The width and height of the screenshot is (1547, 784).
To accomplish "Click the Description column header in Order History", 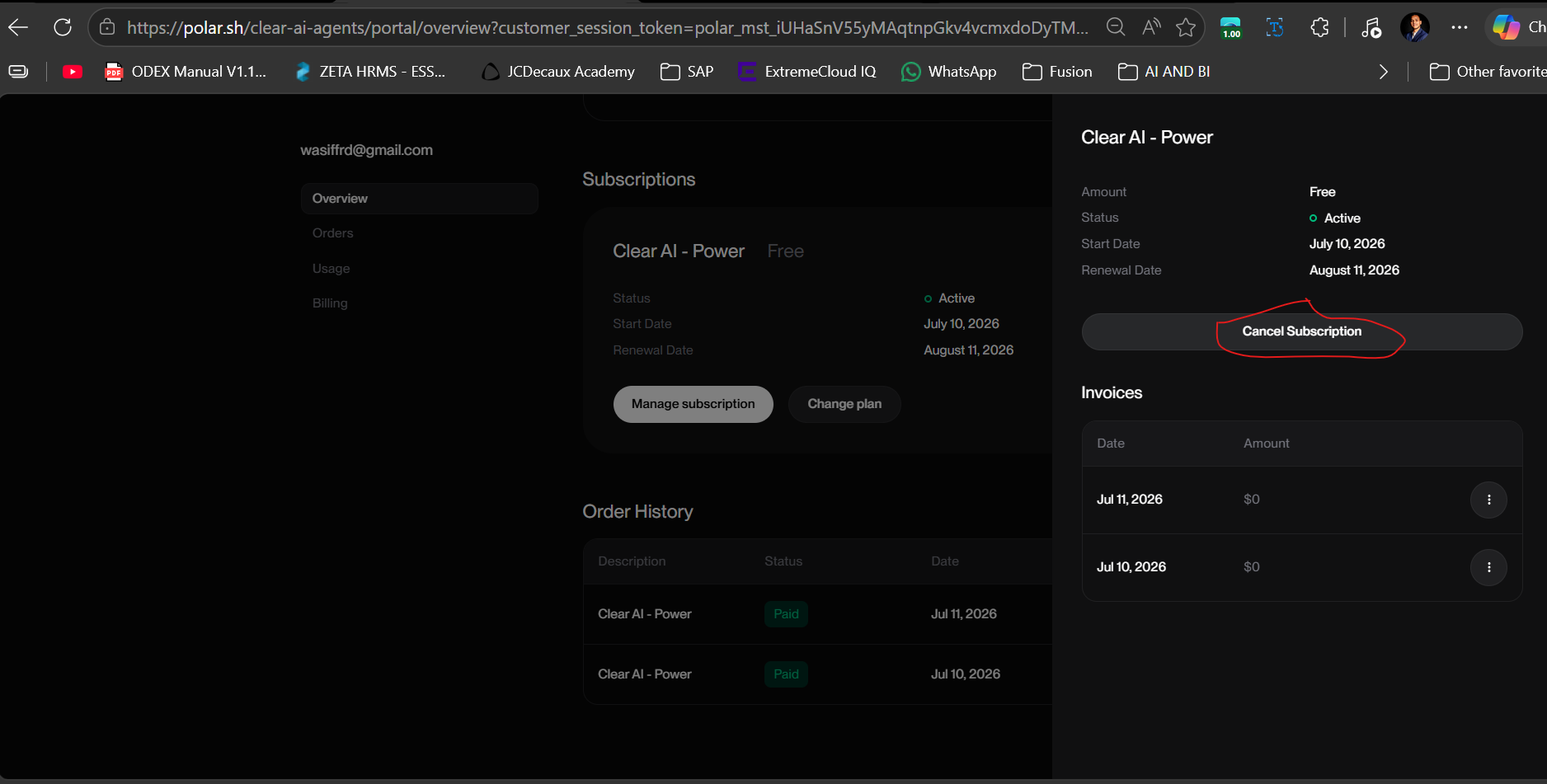I will pyautogui.click(x=632, y=561).
